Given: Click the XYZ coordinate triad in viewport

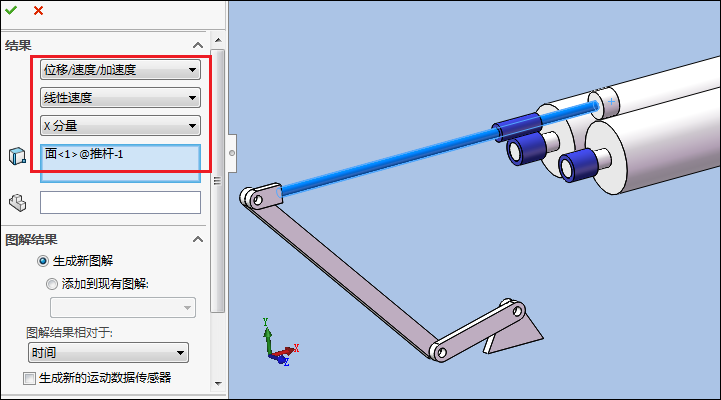Looking at the screenshot, I should 281,343.
